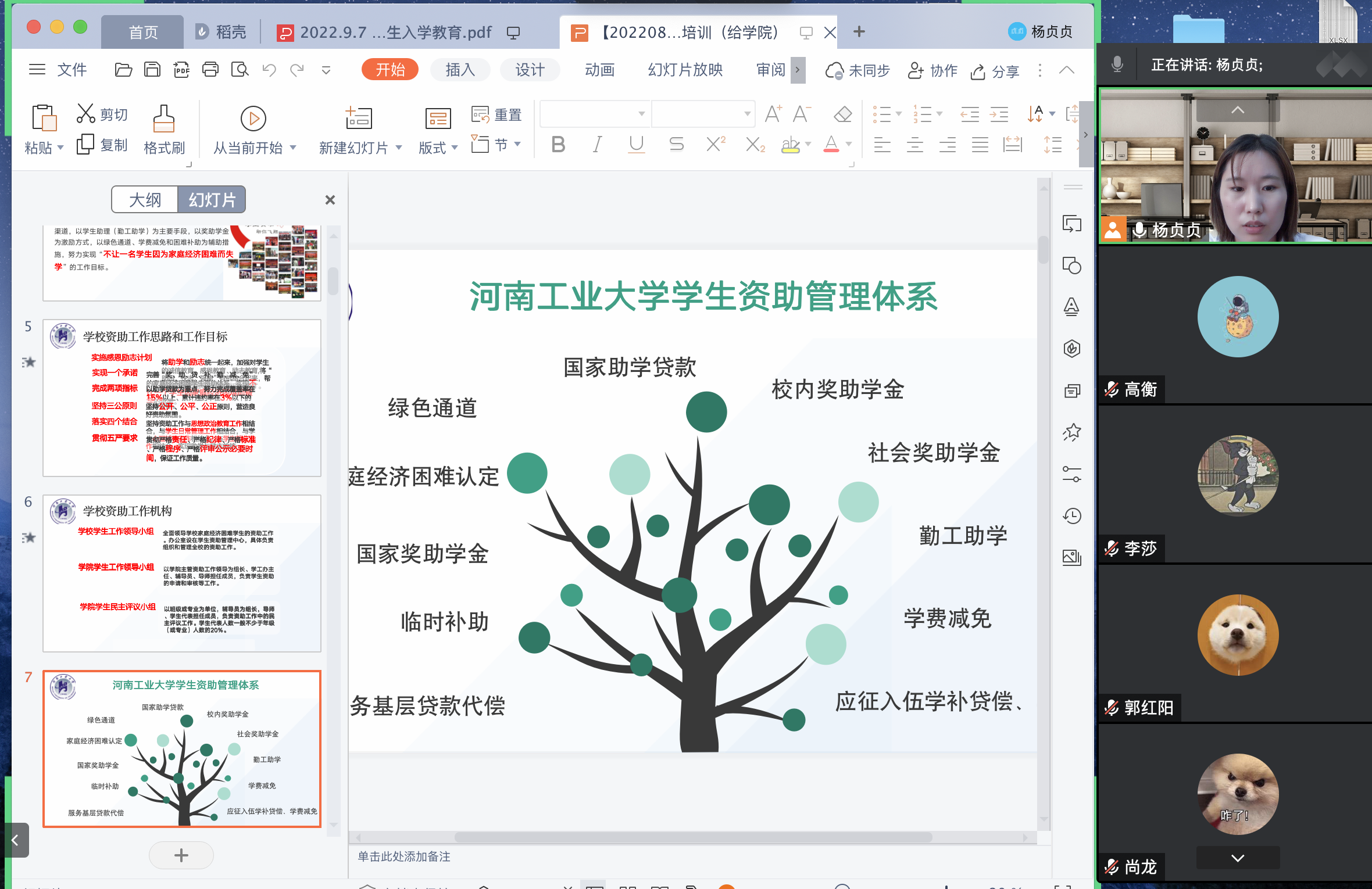
Task: Export to PDF icon
Action: (181, 70)
